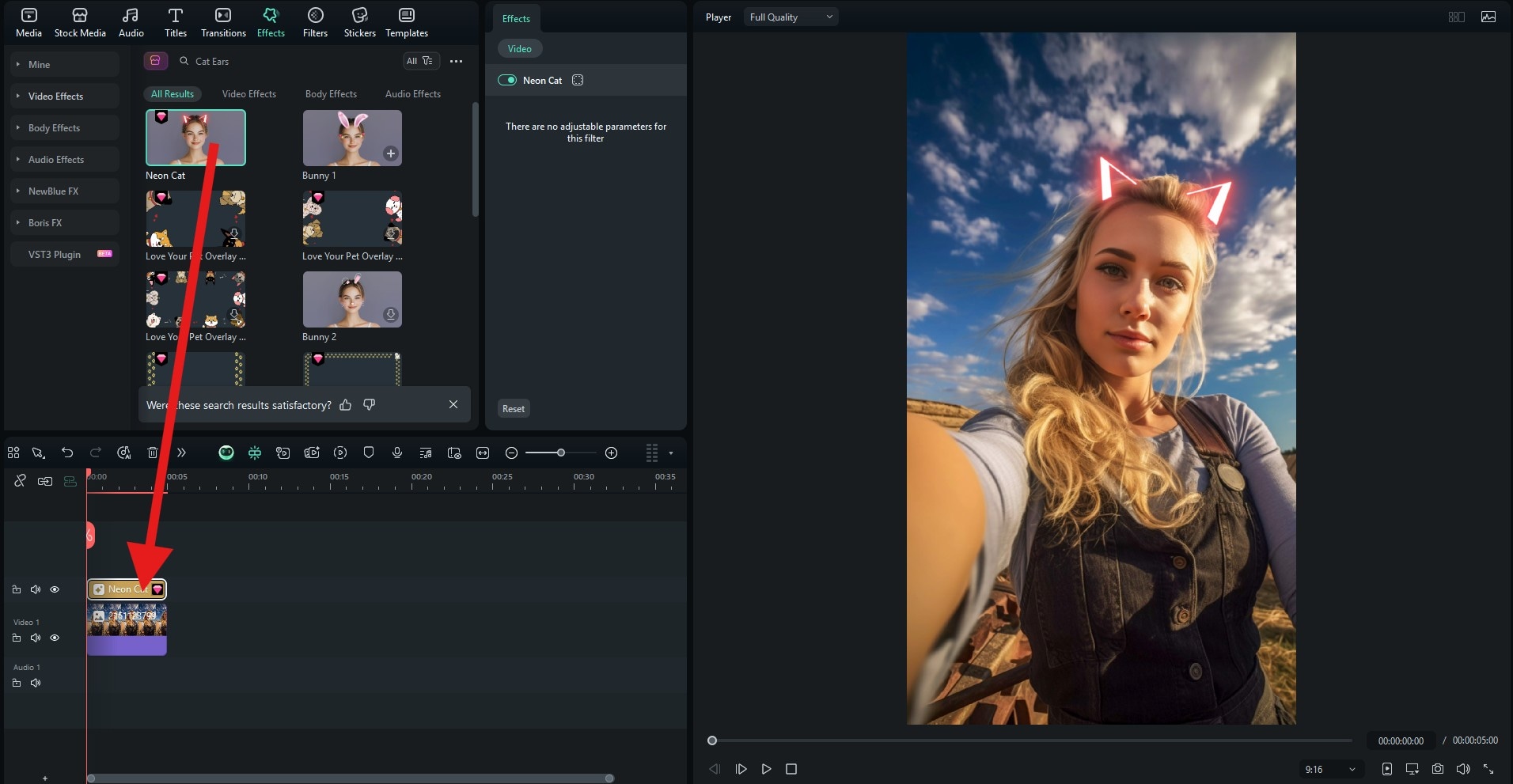Switch to the Titles tab

pyautogui.click(x=176, y=22)
